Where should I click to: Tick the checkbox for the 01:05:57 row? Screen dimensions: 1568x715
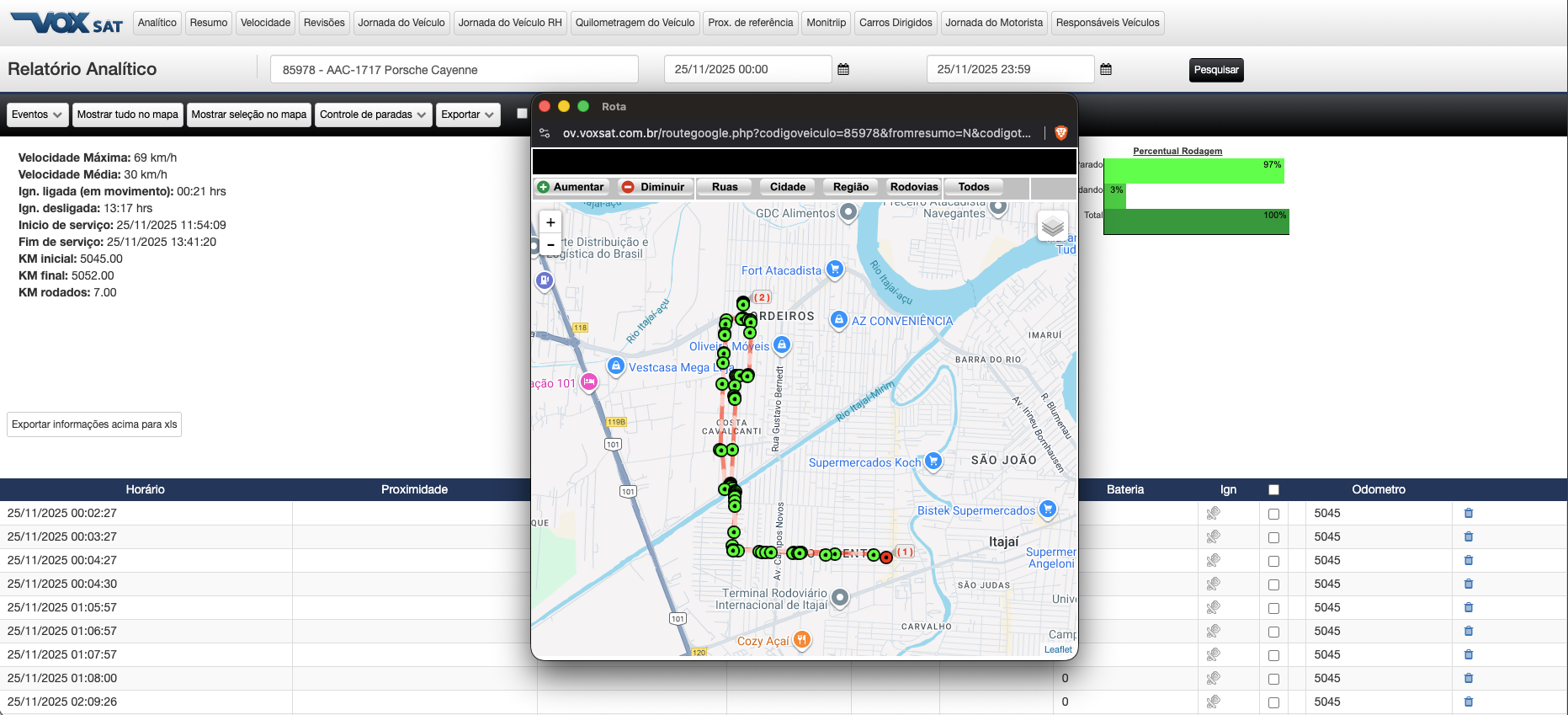(x=1273, y=608)
